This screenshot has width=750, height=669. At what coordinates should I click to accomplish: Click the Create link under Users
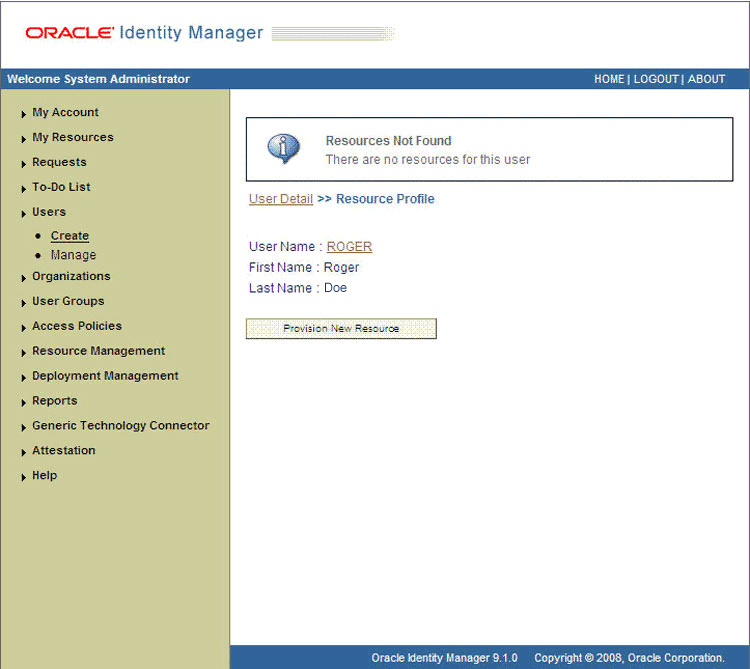click(70, 236)
